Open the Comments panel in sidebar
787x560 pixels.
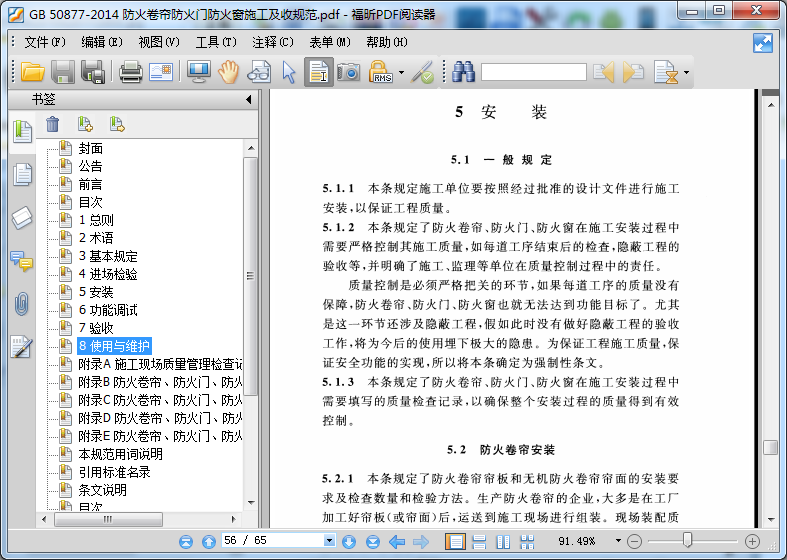click(21, 261)
